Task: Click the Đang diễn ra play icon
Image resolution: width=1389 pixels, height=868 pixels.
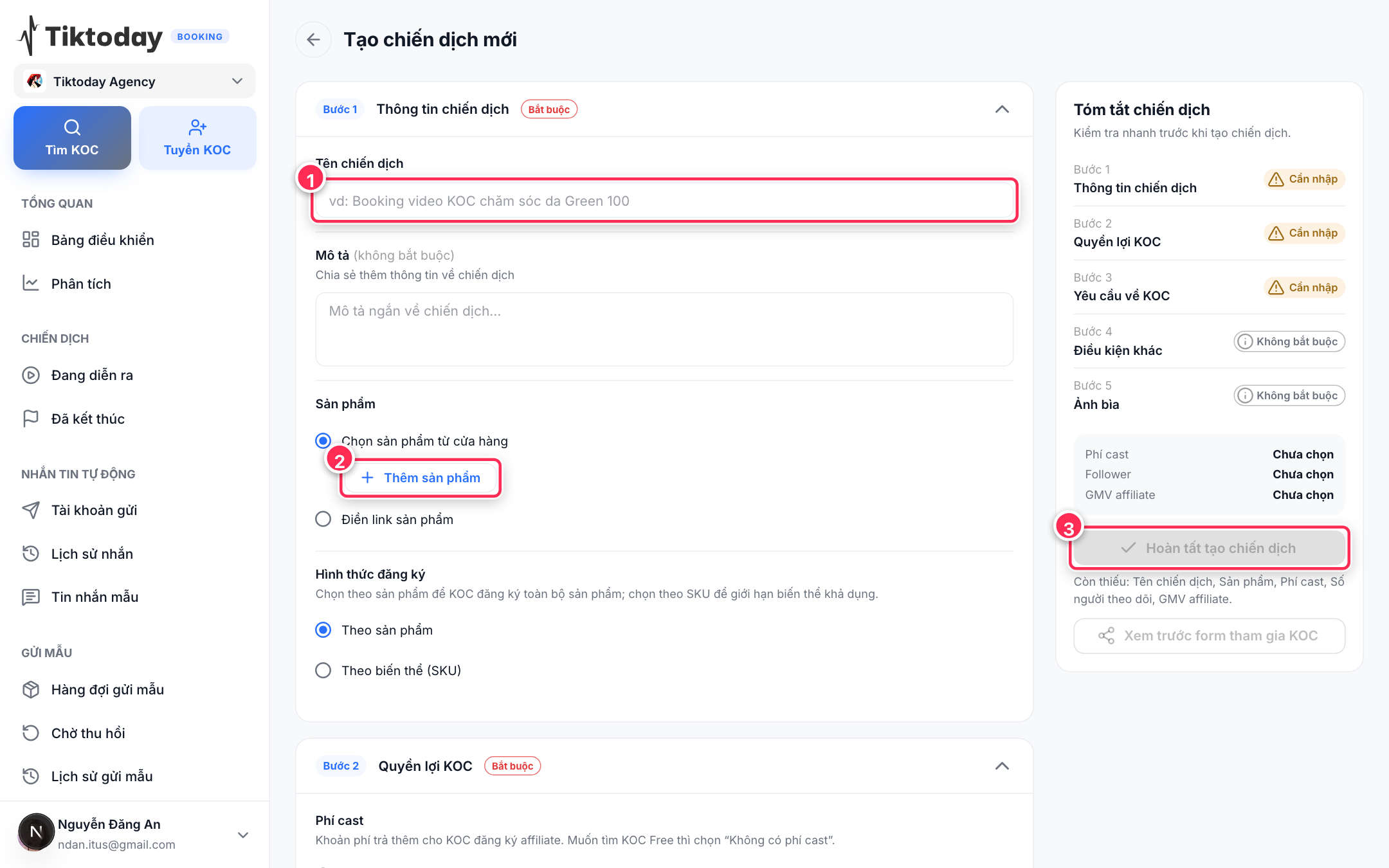Action: [x=31, y=375]
